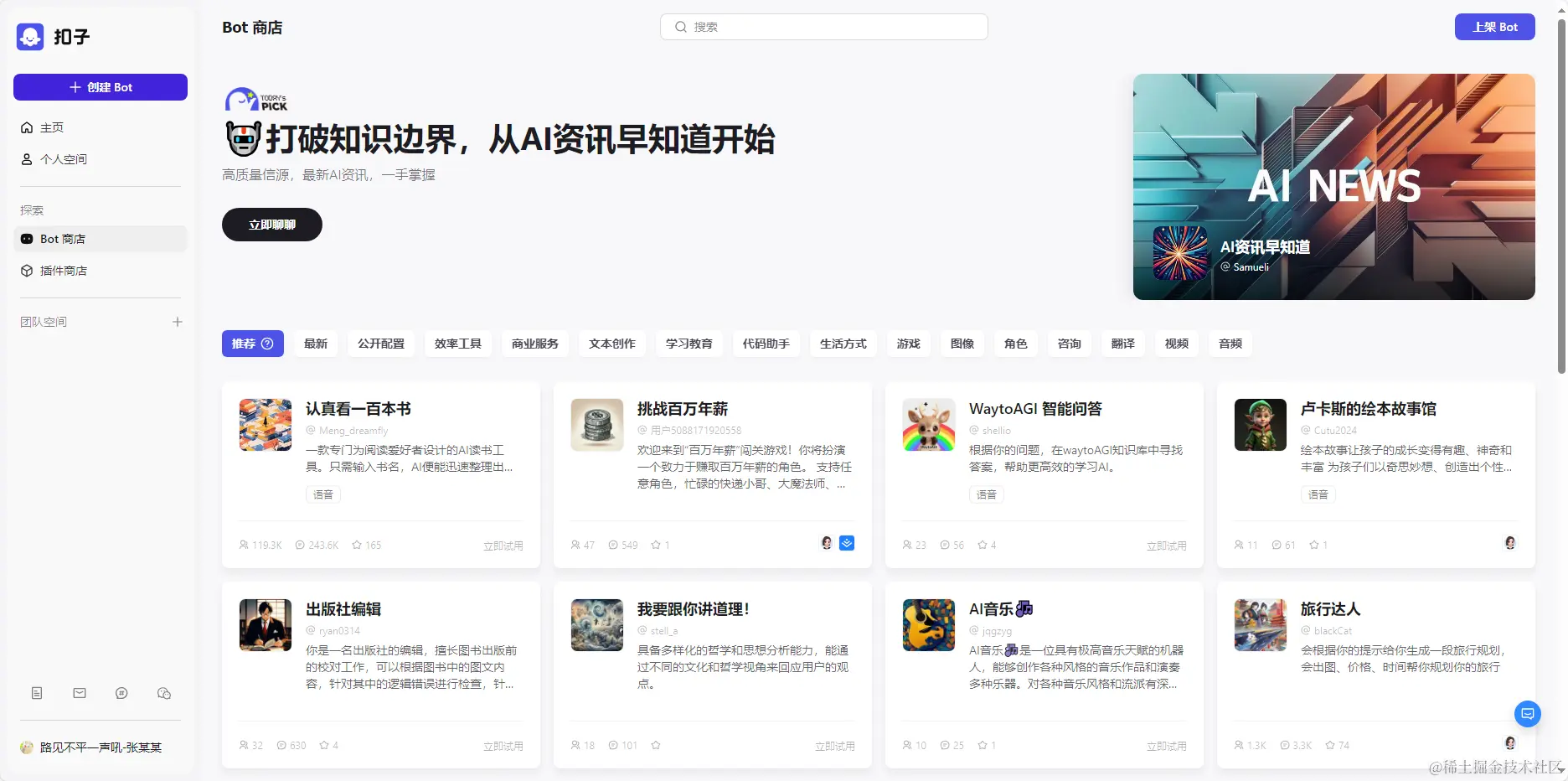Open 个人空间 in sidebar
The width and height of the screenshot is (1568, 781).
pyautogui.click(x=101, y=159)
